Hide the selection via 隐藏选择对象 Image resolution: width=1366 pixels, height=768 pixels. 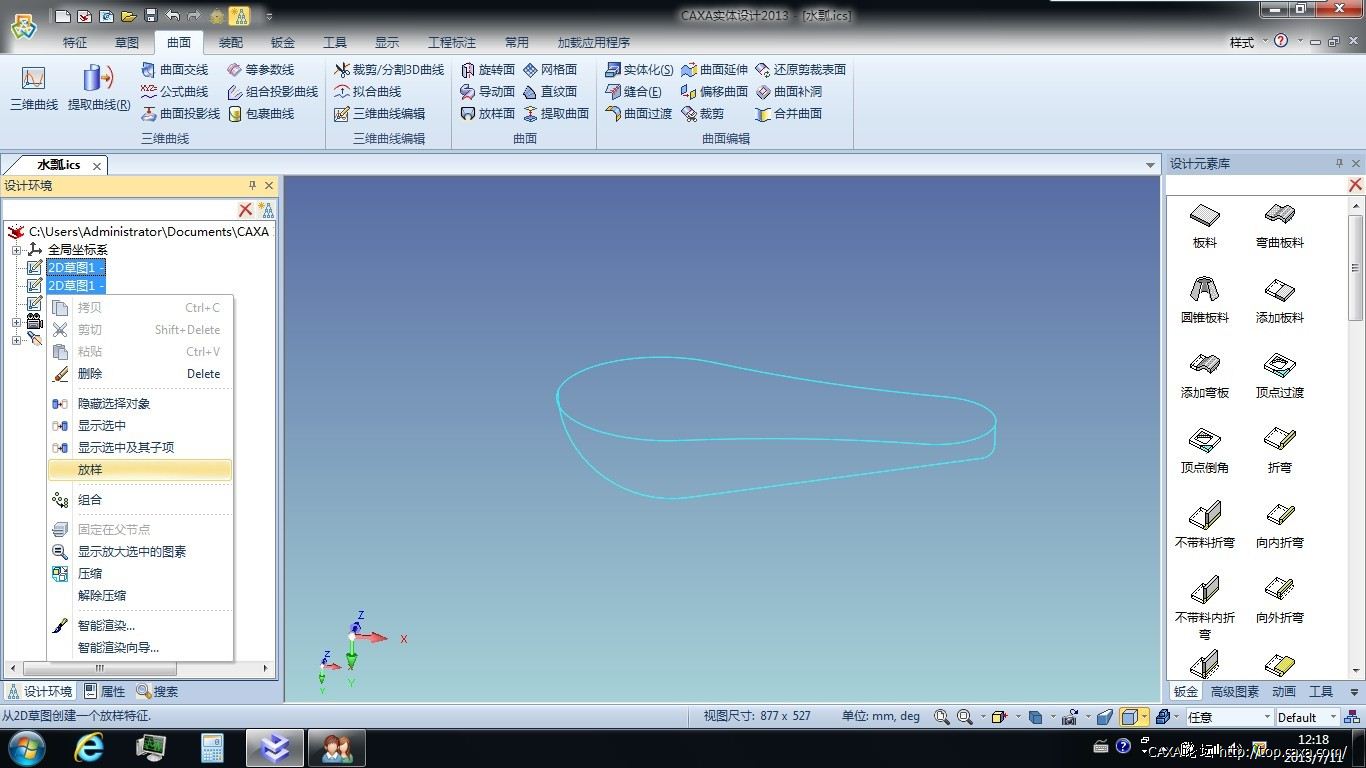(112, 403)
